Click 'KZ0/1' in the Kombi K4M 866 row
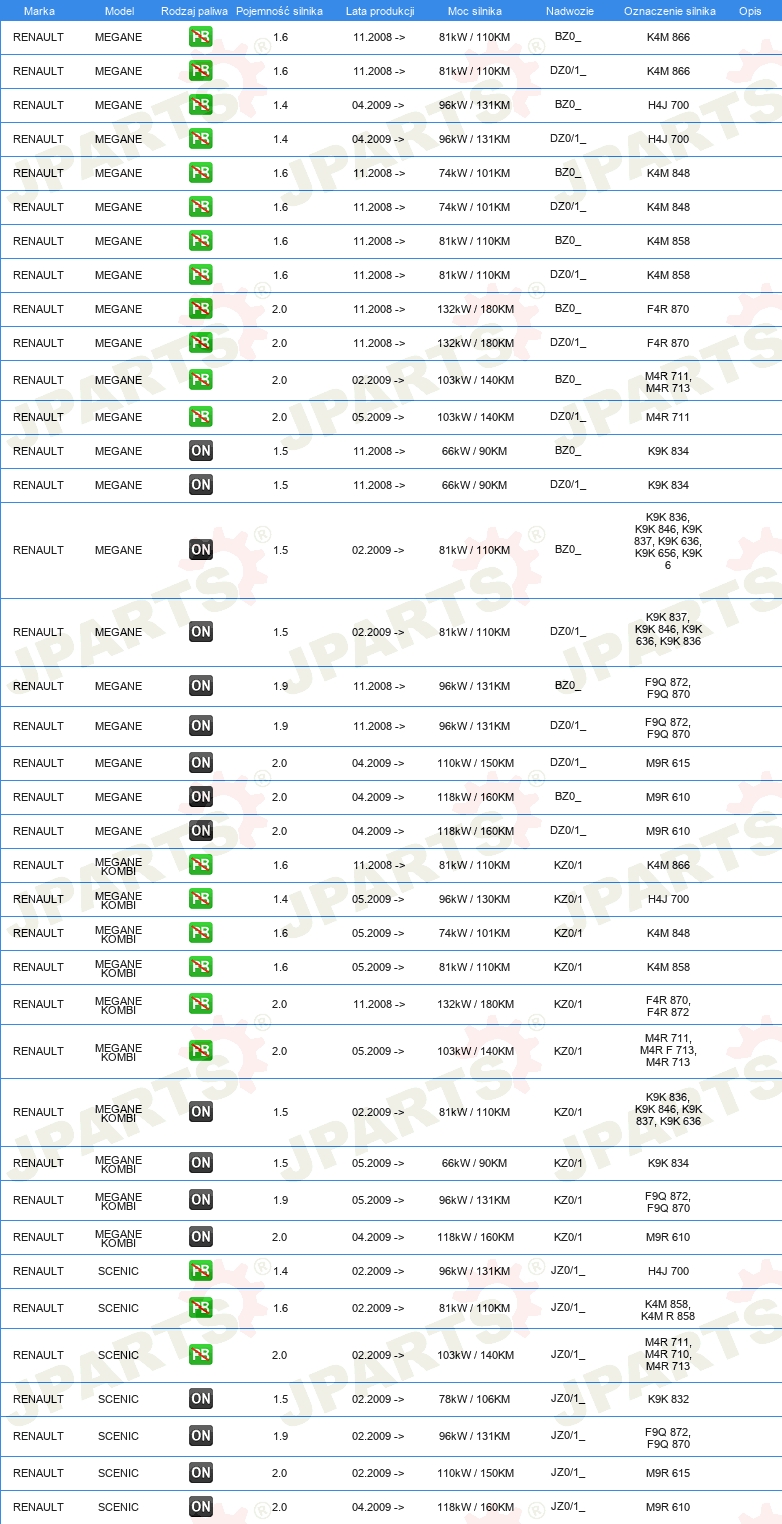Viewport: 782px width, 1524px height. click(x=568, y=865)
